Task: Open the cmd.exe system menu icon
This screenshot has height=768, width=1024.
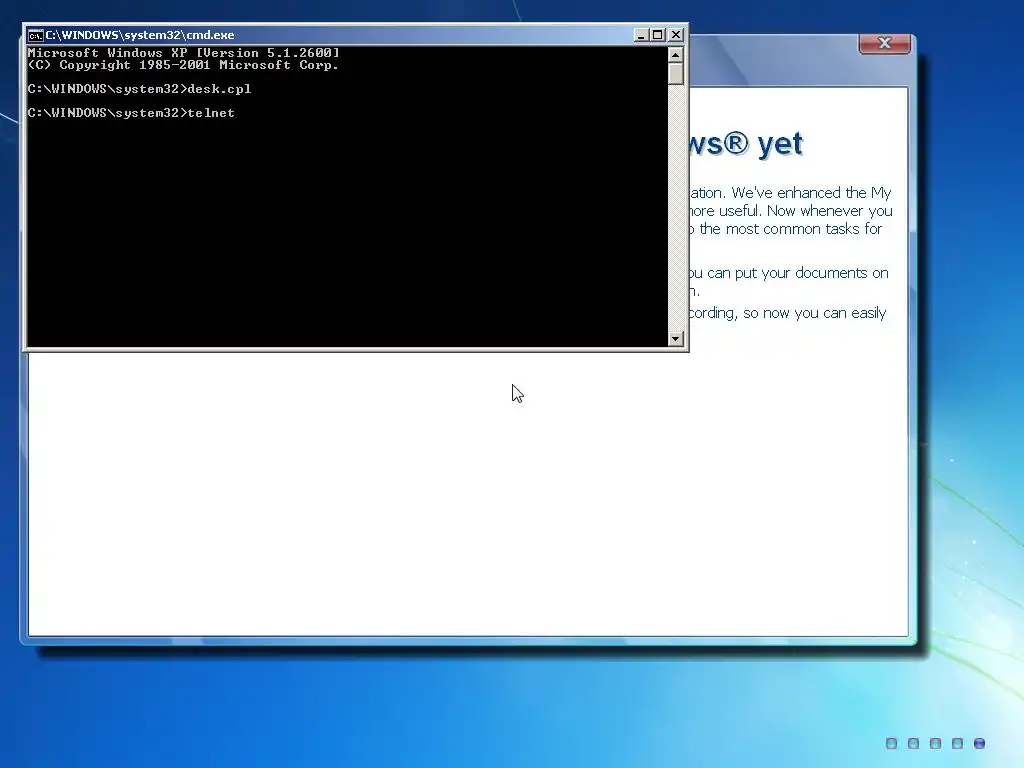Action: pos(35,35)
